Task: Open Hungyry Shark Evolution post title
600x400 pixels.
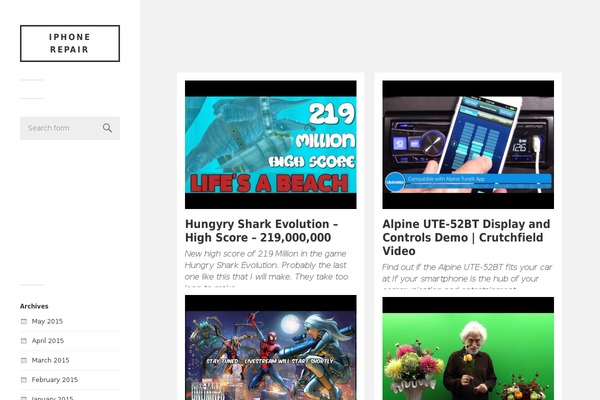Action: 261,231
